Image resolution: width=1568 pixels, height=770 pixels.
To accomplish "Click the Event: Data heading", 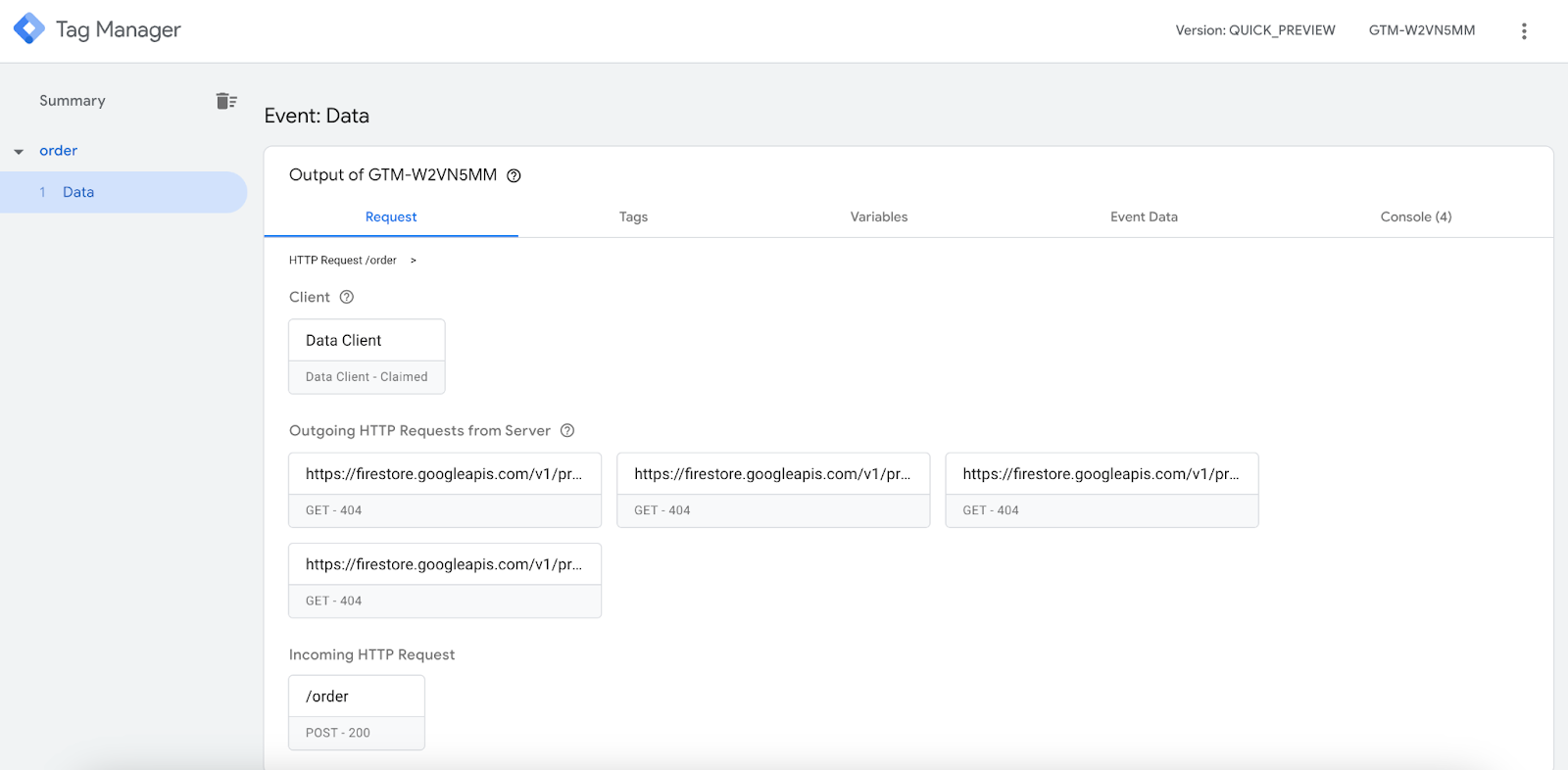I will point(317,116).
